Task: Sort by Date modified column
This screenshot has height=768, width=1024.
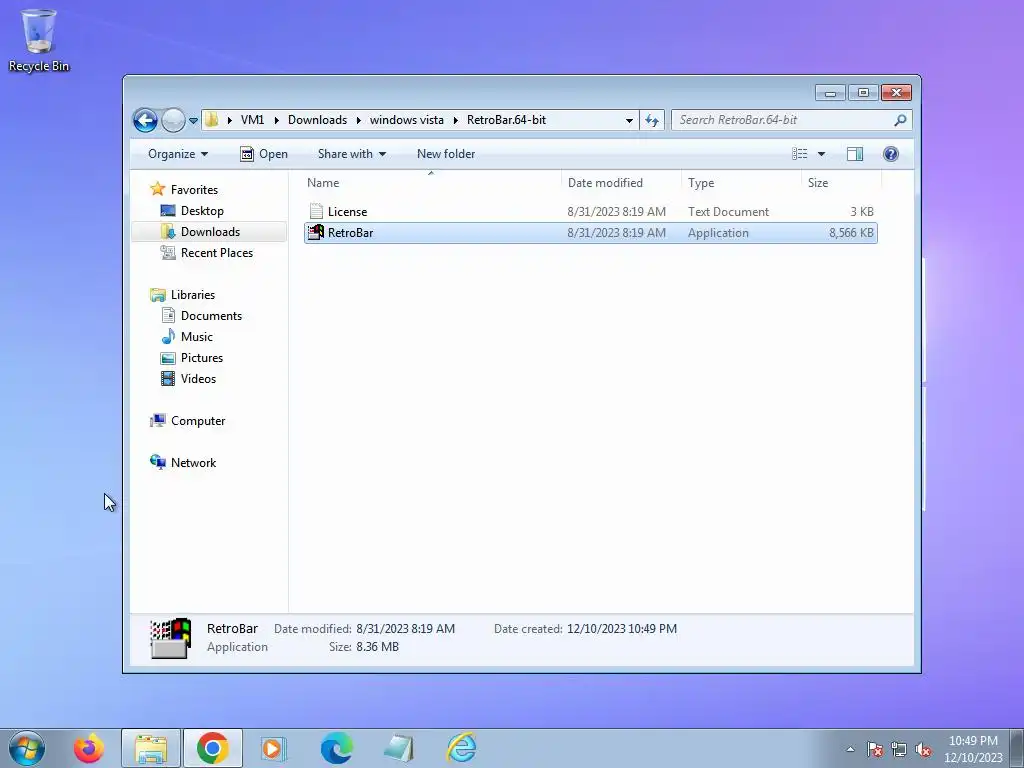Action: coord(621,183)
